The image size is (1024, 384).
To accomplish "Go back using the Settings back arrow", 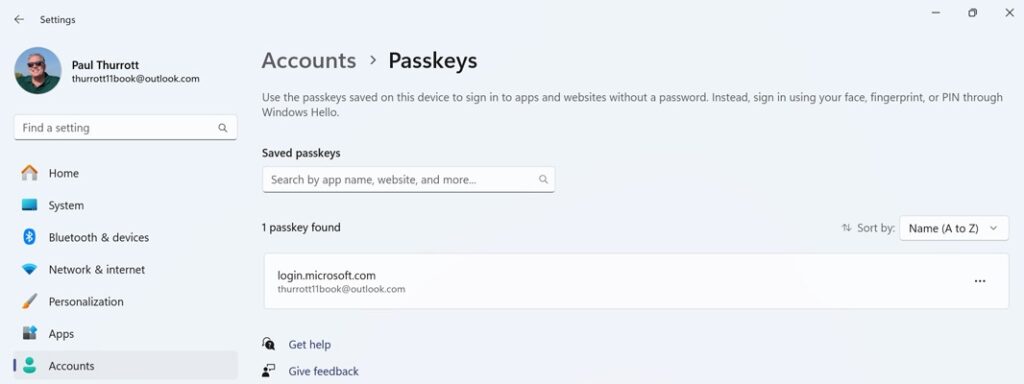I will (19, 20).
